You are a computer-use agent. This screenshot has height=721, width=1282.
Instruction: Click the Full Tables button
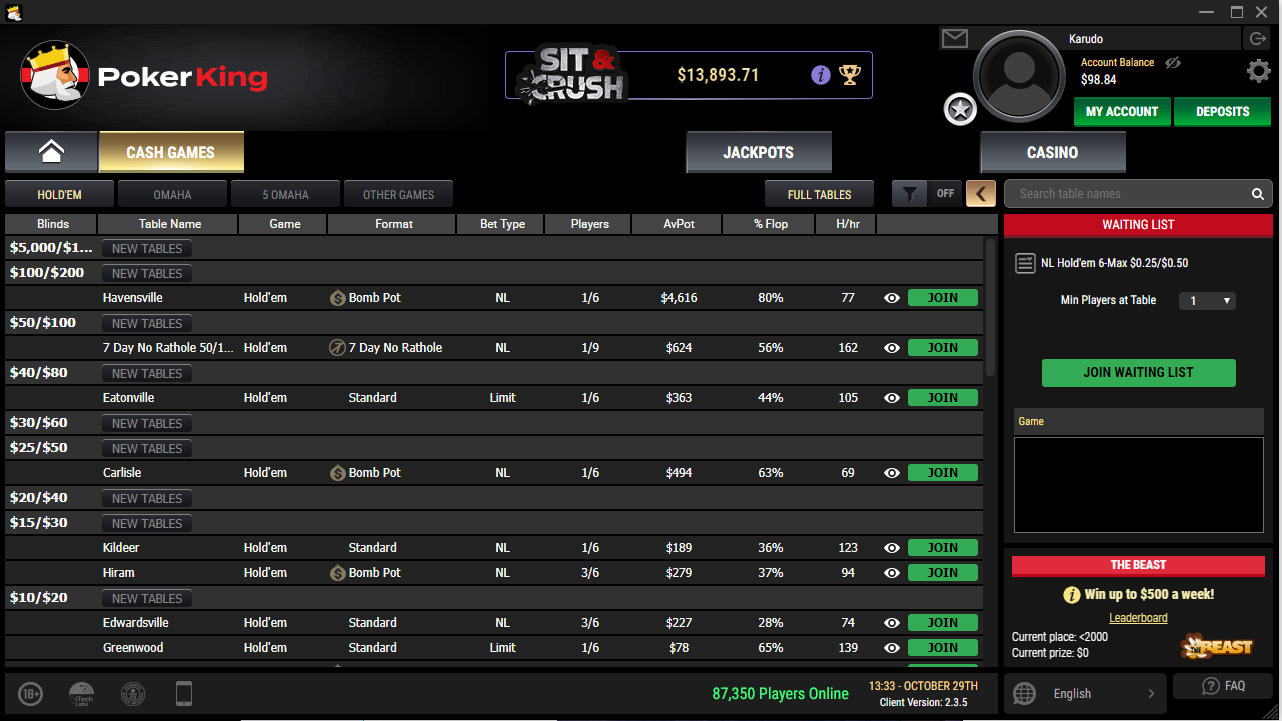point(819,194)
